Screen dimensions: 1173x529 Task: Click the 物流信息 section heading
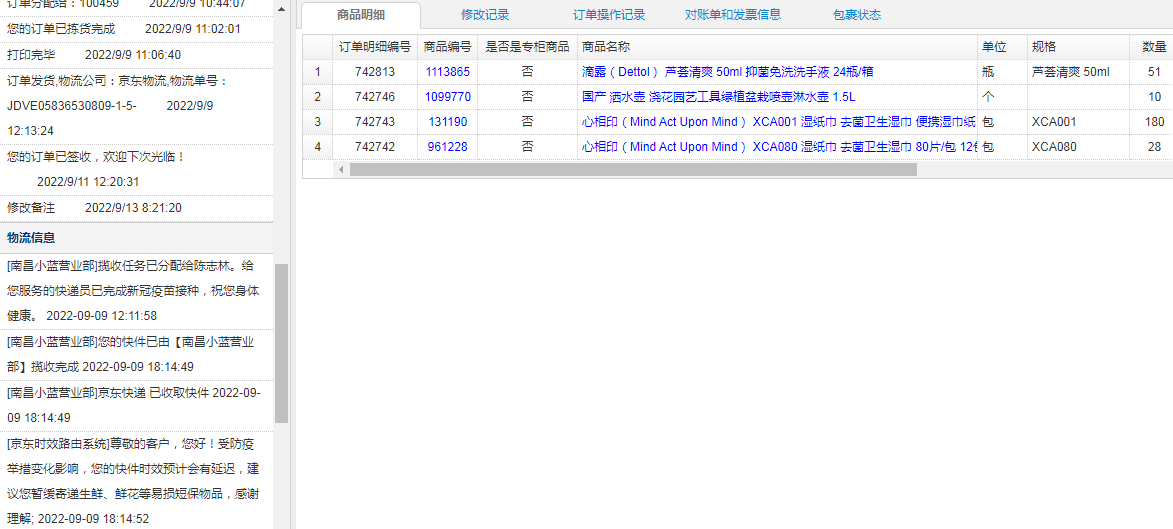(31, 238)
